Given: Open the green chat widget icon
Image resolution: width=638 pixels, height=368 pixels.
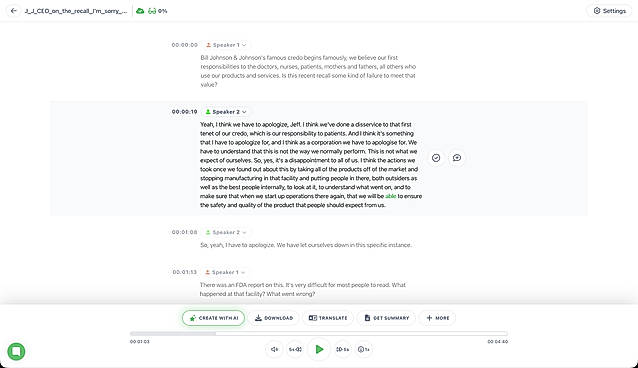Looking at the screenshot, I should (x=16, y=351).
